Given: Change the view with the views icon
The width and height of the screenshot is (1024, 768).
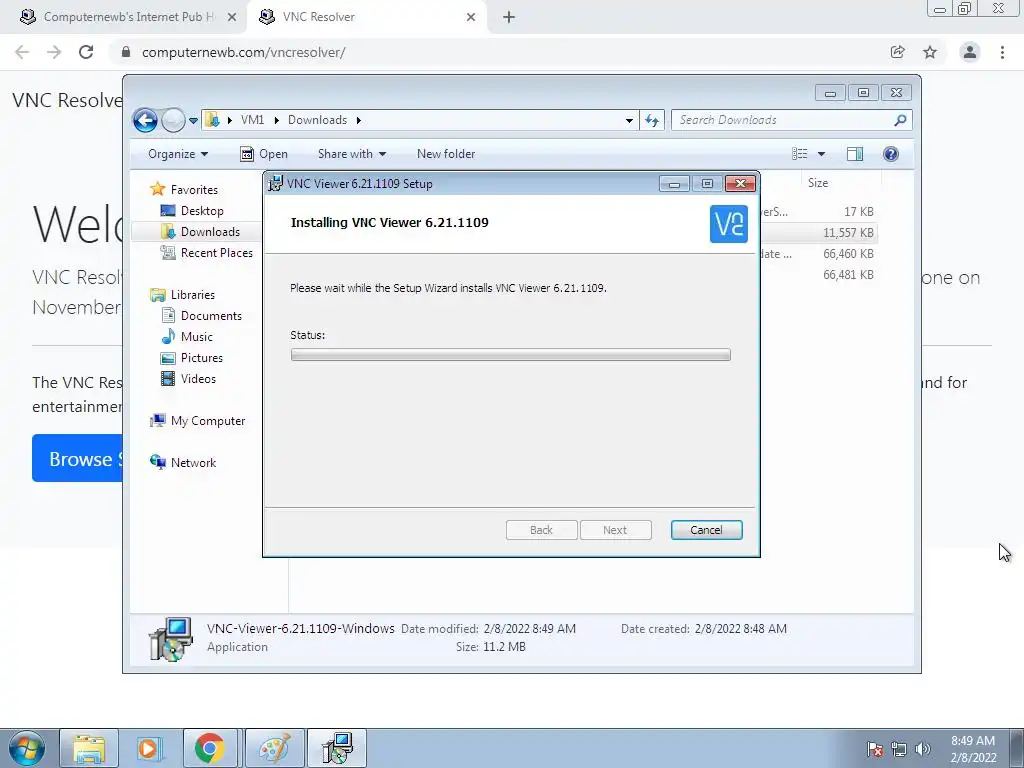Looking at the screenshot, I should pos(800,154).
